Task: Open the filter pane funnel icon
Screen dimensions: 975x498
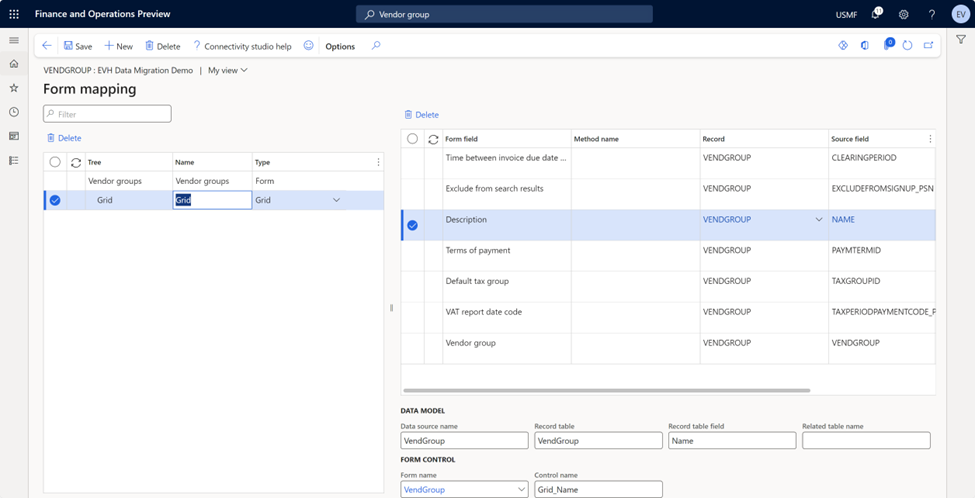Action: click(x=960, y=40)
